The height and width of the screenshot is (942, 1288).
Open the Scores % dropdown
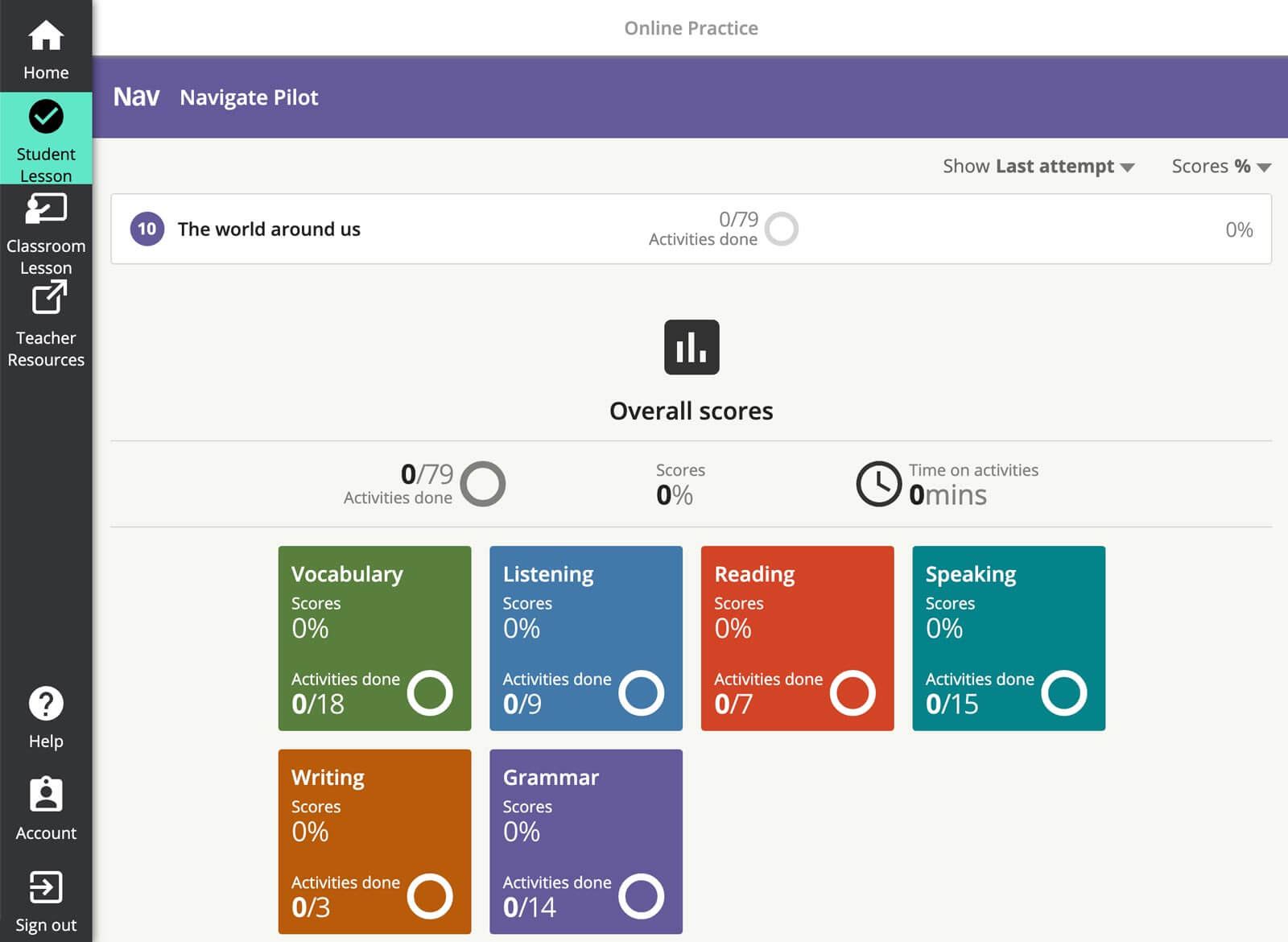point(1220,167)
